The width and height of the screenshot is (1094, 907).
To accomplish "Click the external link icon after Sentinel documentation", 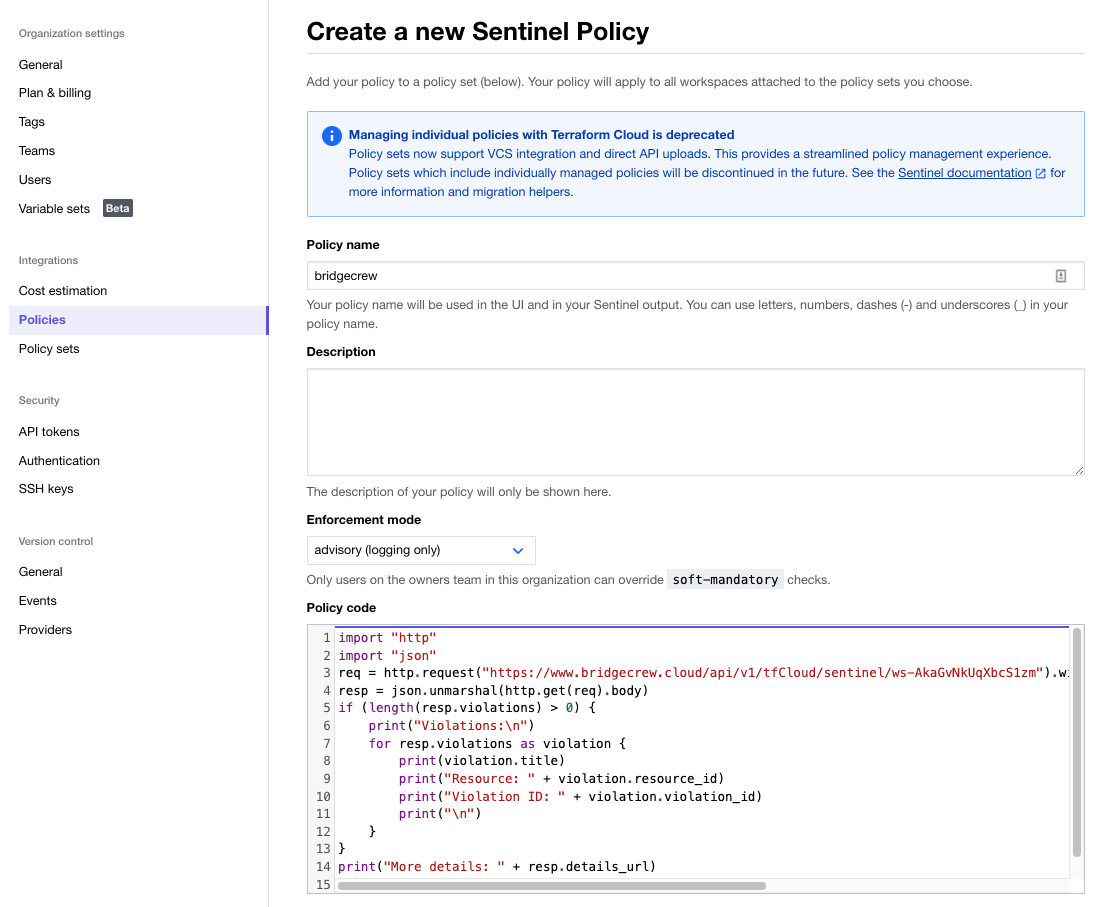I will click(x=1040, y=173).
